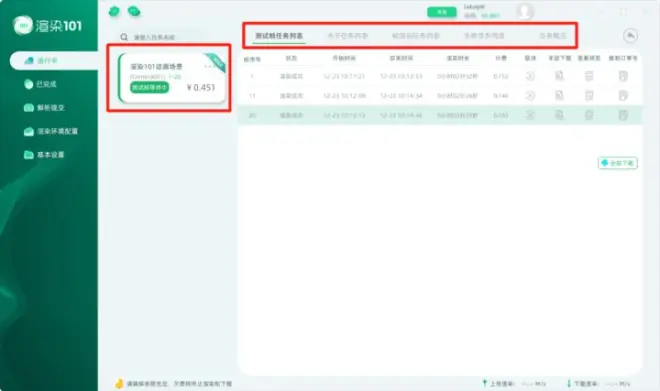Cancel icon in row number 11
Viewport: 660px width, 391px height.
[x=530, y=96]
